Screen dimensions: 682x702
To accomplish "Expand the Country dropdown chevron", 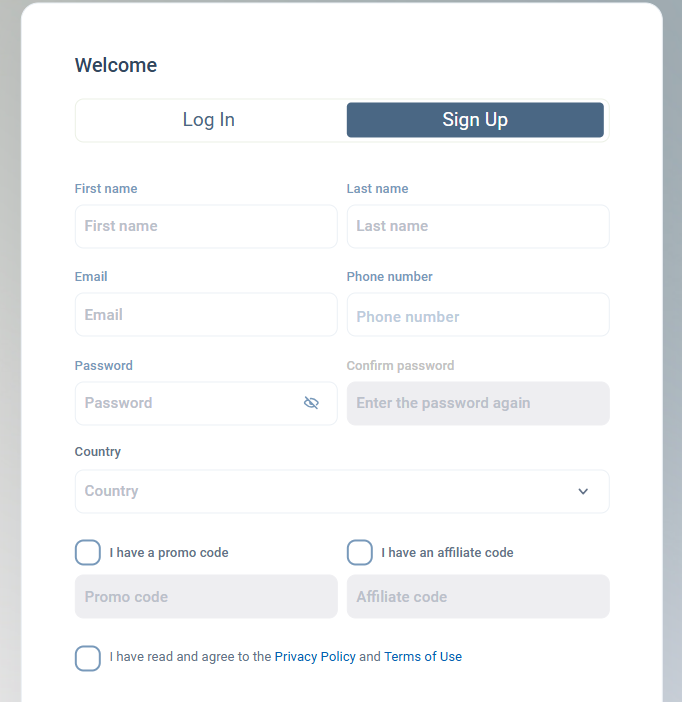I will 583,491.
